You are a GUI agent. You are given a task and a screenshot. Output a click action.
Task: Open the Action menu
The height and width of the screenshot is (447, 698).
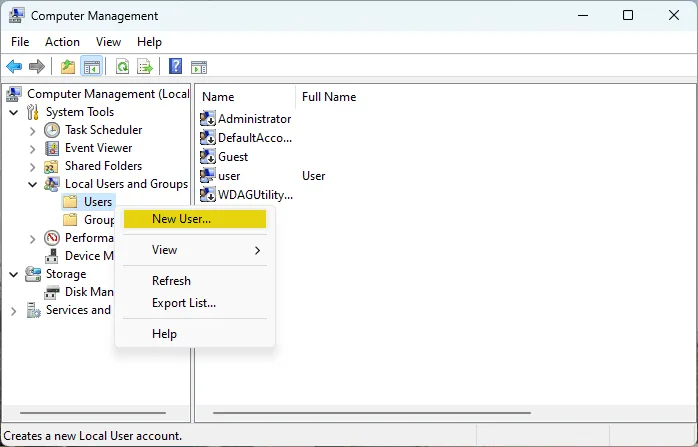pyautogui.click(x=62, y=42)
